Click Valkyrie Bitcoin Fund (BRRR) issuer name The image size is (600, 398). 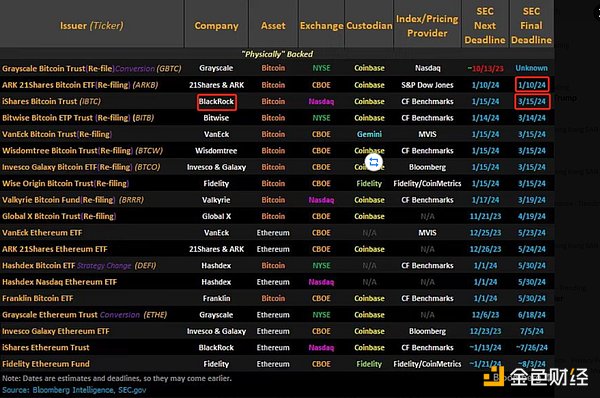(73, 200)
